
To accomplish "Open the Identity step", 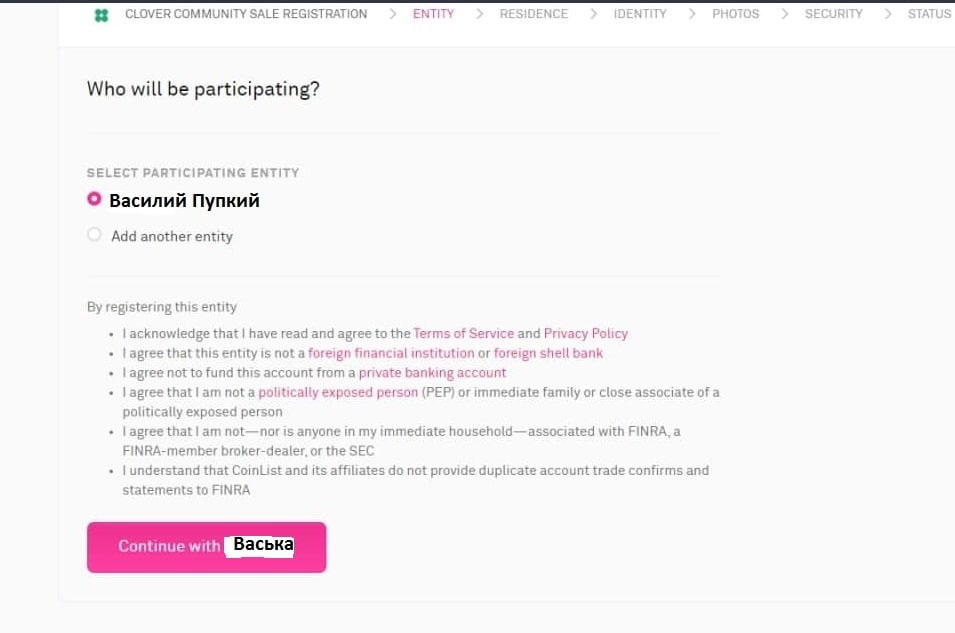I will point(640,14).
